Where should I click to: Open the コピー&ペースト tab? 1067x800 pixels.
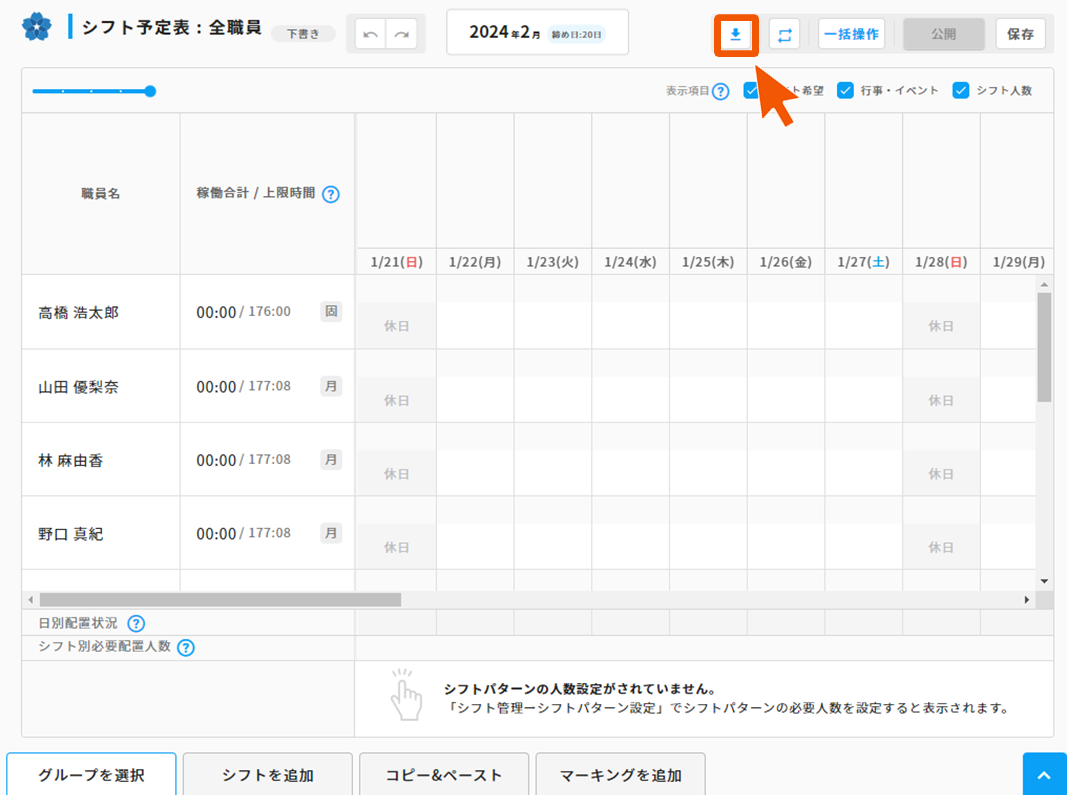(x=444, y=775)
